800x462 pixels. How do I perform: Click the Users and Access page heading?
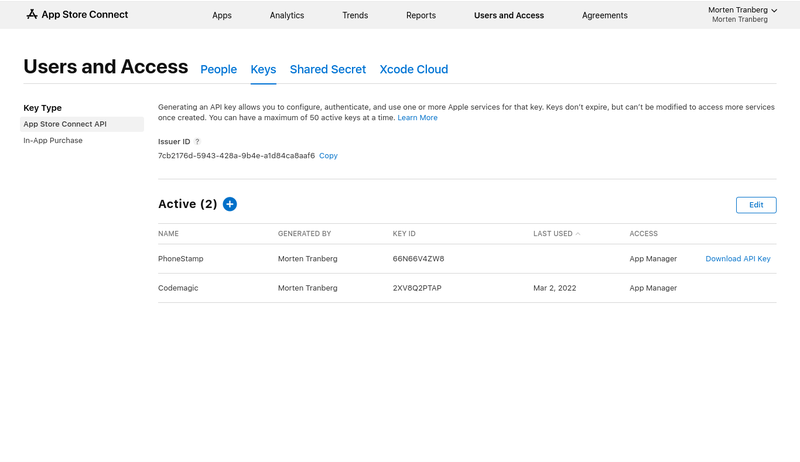pyautogui.click(x=106, y=67)
